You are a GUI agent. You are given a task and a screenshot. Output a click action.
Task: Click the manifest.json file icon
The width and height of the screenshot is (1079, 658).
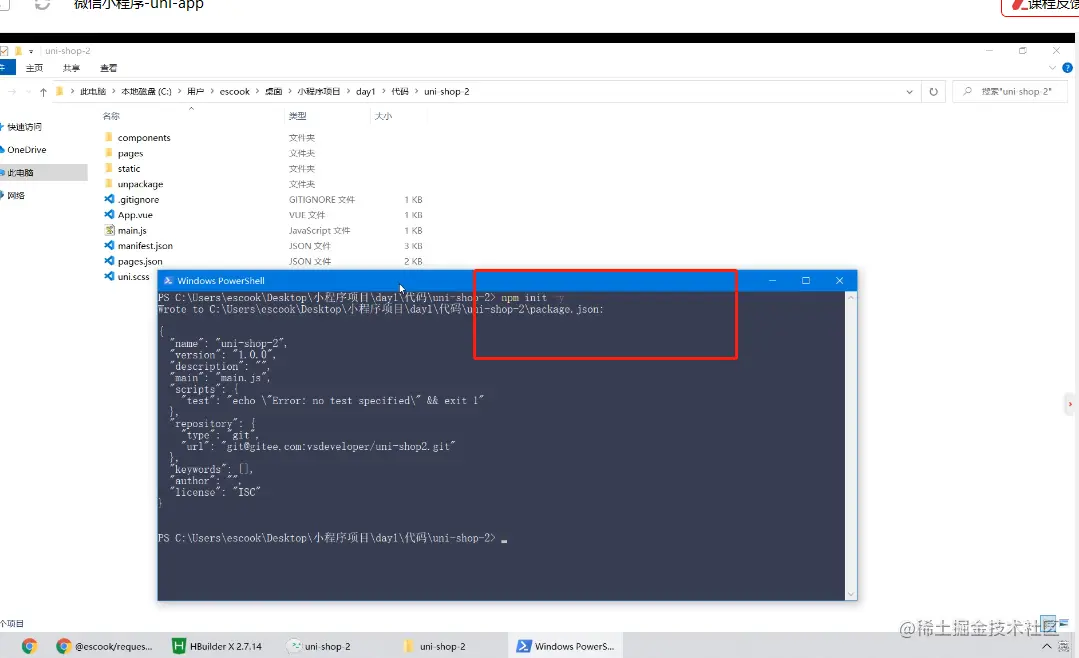tap(109, 245)
